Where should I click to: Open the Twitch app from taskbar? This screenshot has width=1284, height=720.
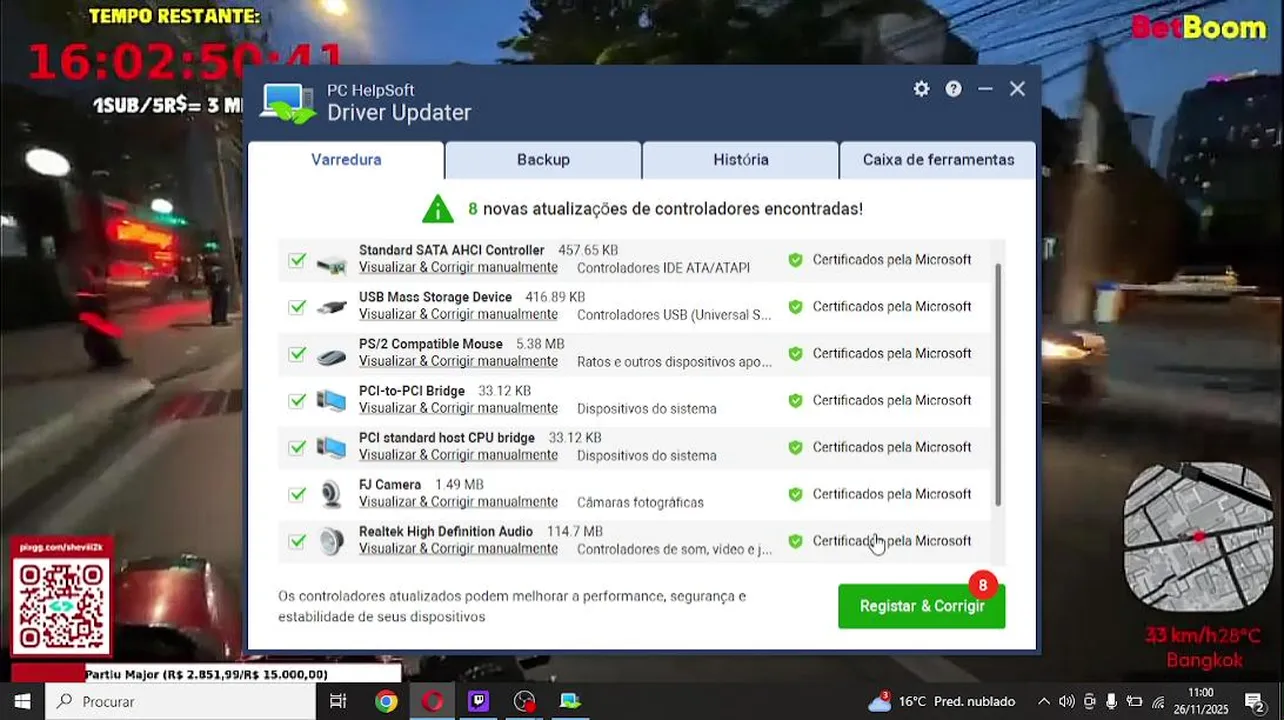478,701
